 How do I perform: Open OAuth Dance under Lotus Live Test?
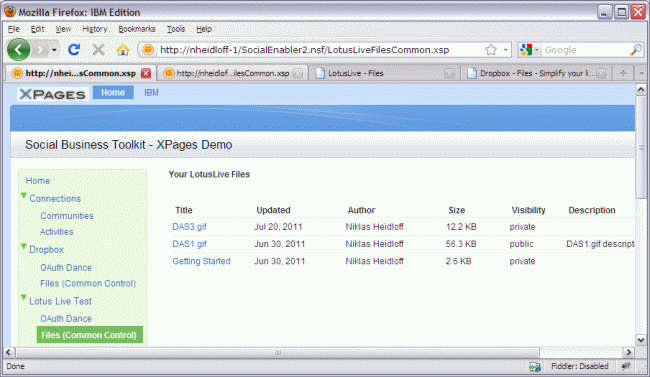click(66, 319)
